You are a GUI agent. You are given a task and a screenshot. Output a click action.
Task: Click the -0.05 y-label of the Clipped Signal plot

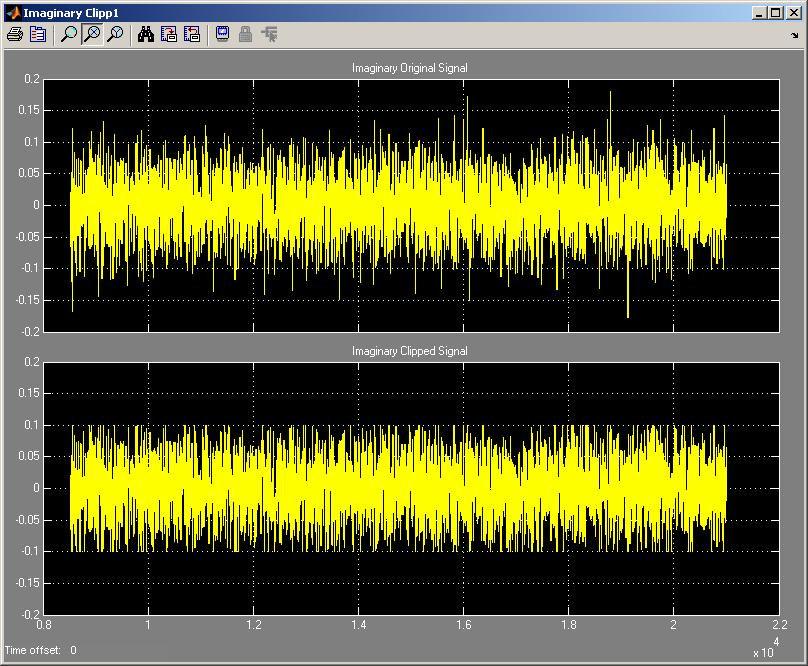[x=28, y=520]
